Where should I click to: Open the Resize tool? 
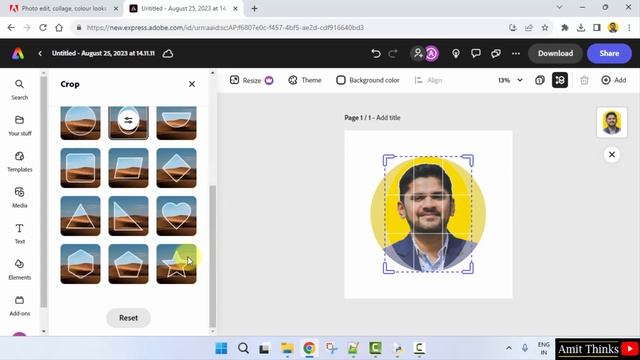(251, 80)
